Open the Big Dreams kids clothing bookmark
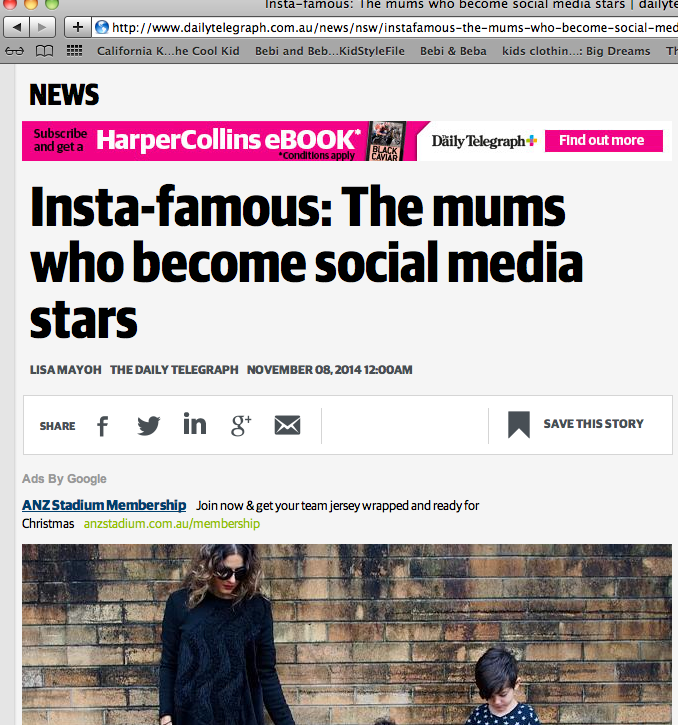Screen dimensions: 678x725 (576, 51)
